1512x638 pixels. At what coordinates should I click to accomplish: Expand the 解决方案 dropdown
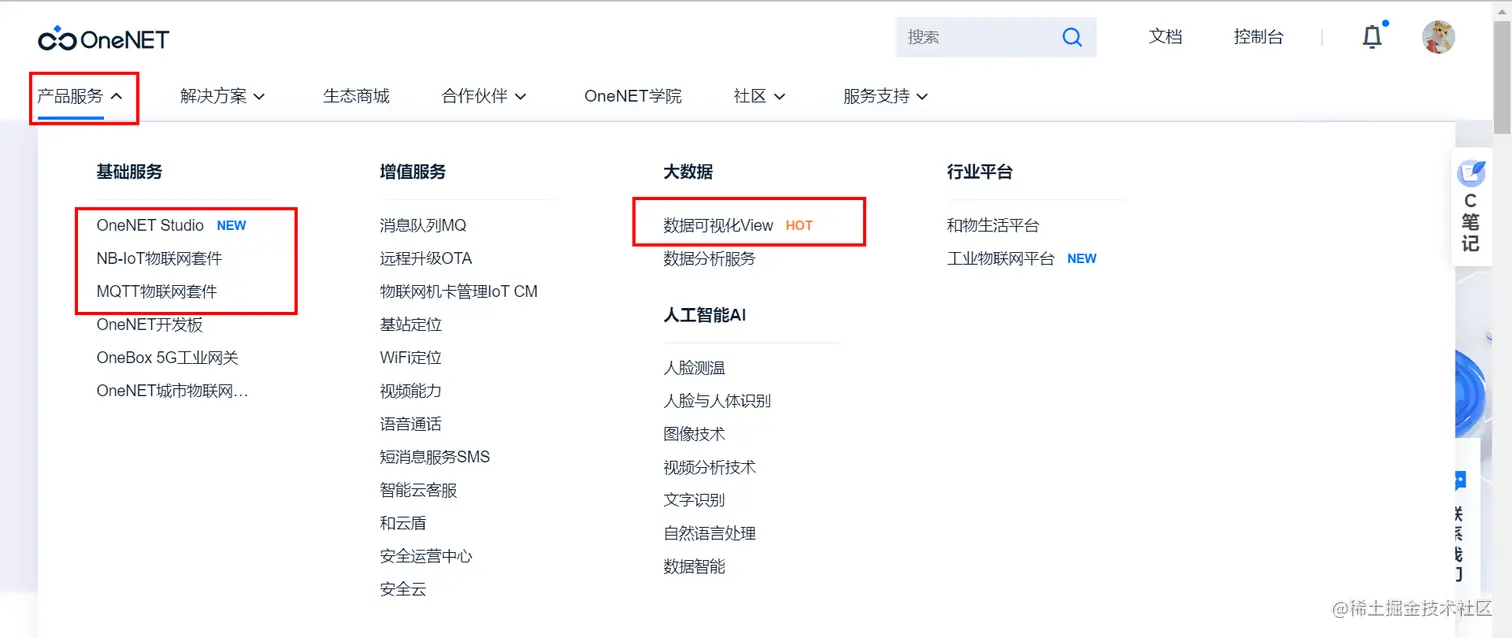222,96
